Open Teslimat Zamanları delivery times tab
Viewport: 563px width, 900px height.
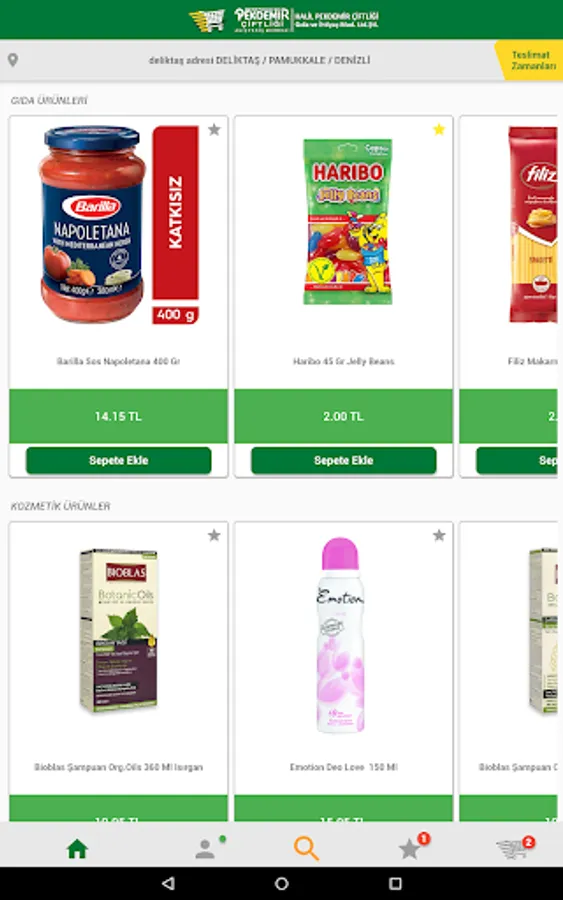[x=532, y=60]
